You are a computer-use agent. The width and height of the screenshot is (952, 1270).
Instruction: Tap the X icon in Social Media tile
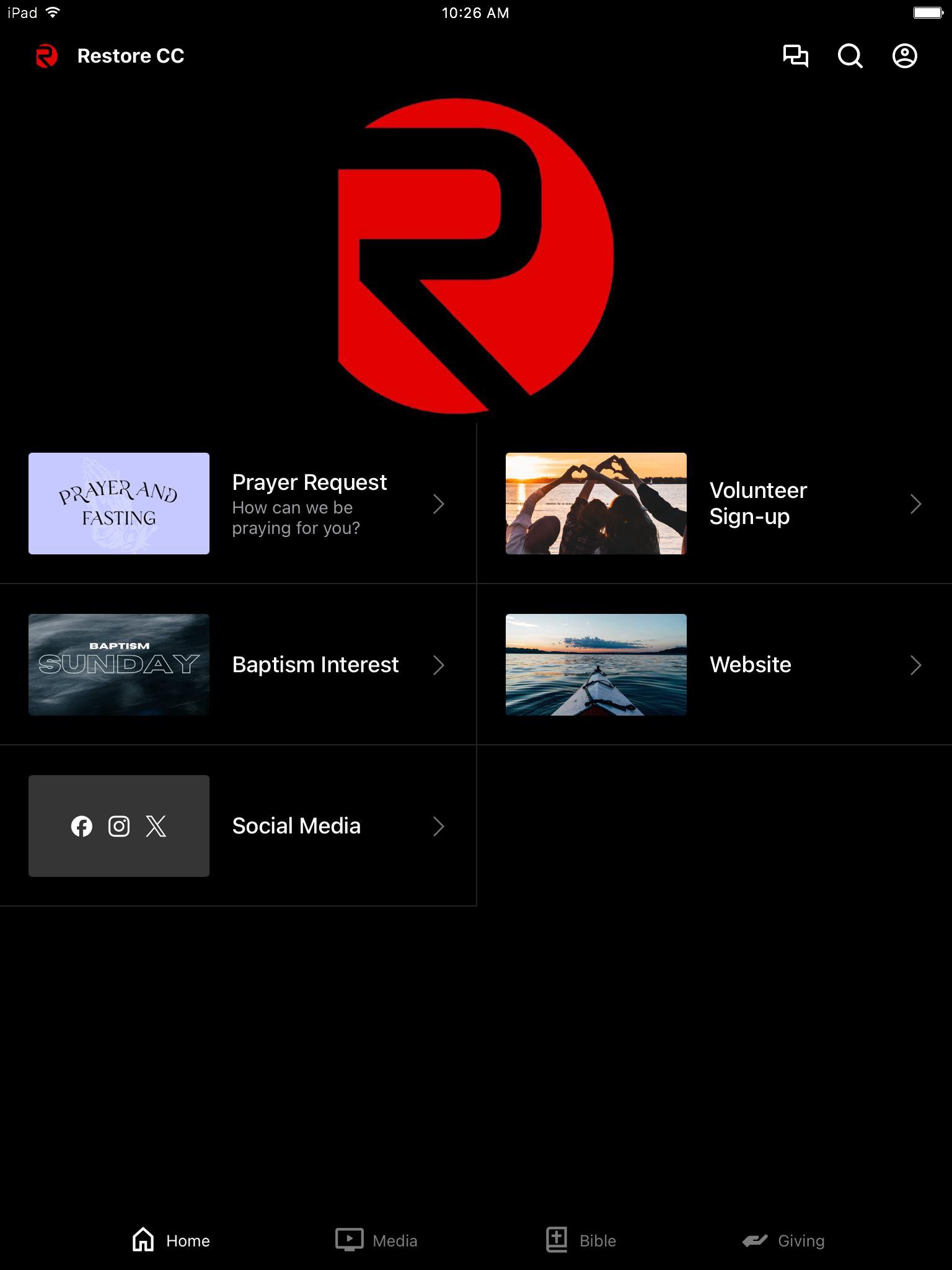pyautogui.click(x=156, y=826)
